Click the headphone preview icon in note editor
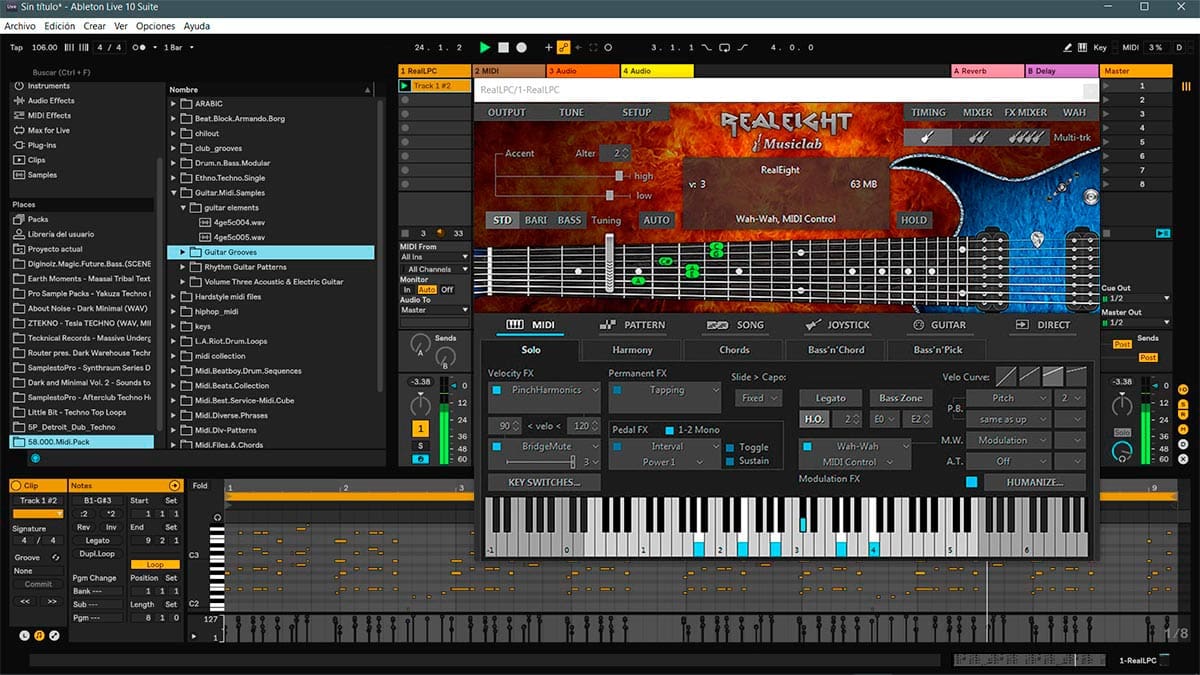Screen dimensions: 1200x675 (x=217, y=517)
